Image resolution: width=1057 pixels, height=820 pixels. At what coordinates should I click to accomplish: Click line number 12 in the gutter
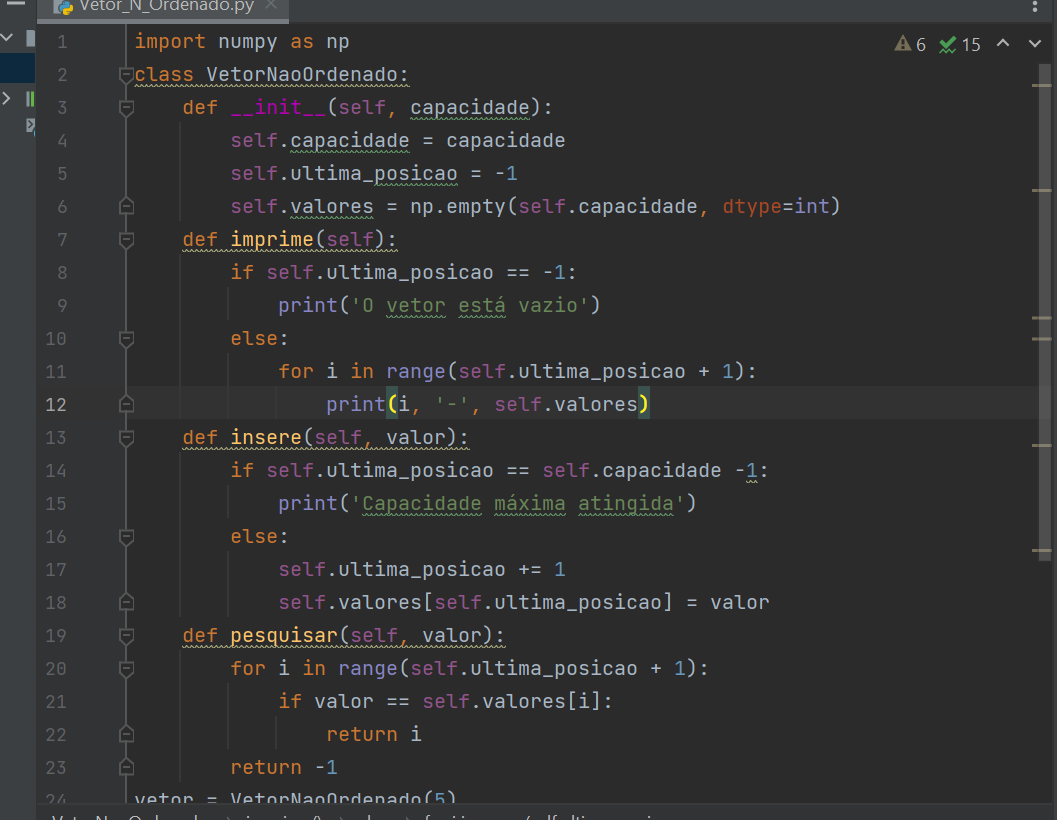pyautogui.click(x=56, y=405)
